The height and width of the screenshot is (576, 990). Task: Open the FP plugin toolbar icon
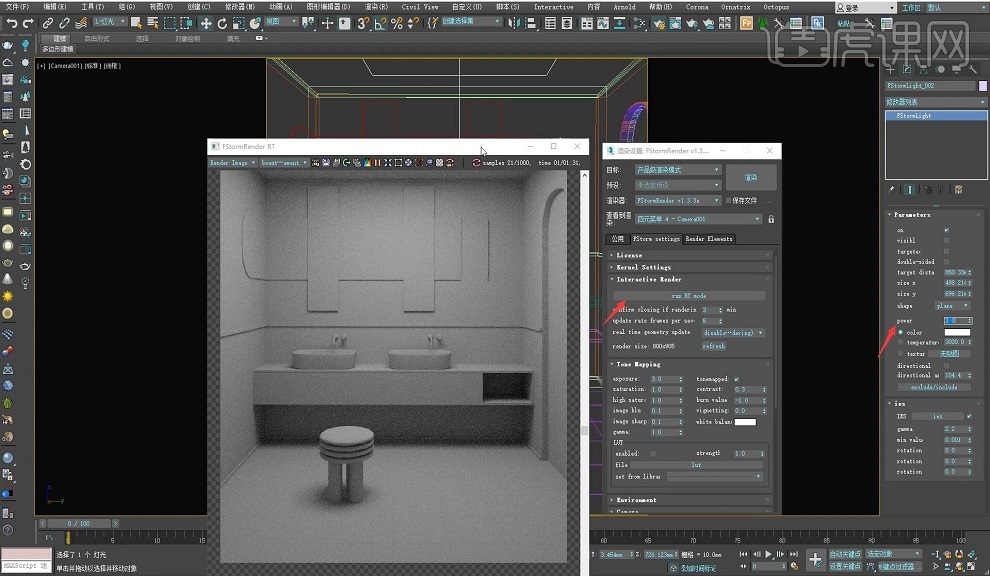[746, 23]
